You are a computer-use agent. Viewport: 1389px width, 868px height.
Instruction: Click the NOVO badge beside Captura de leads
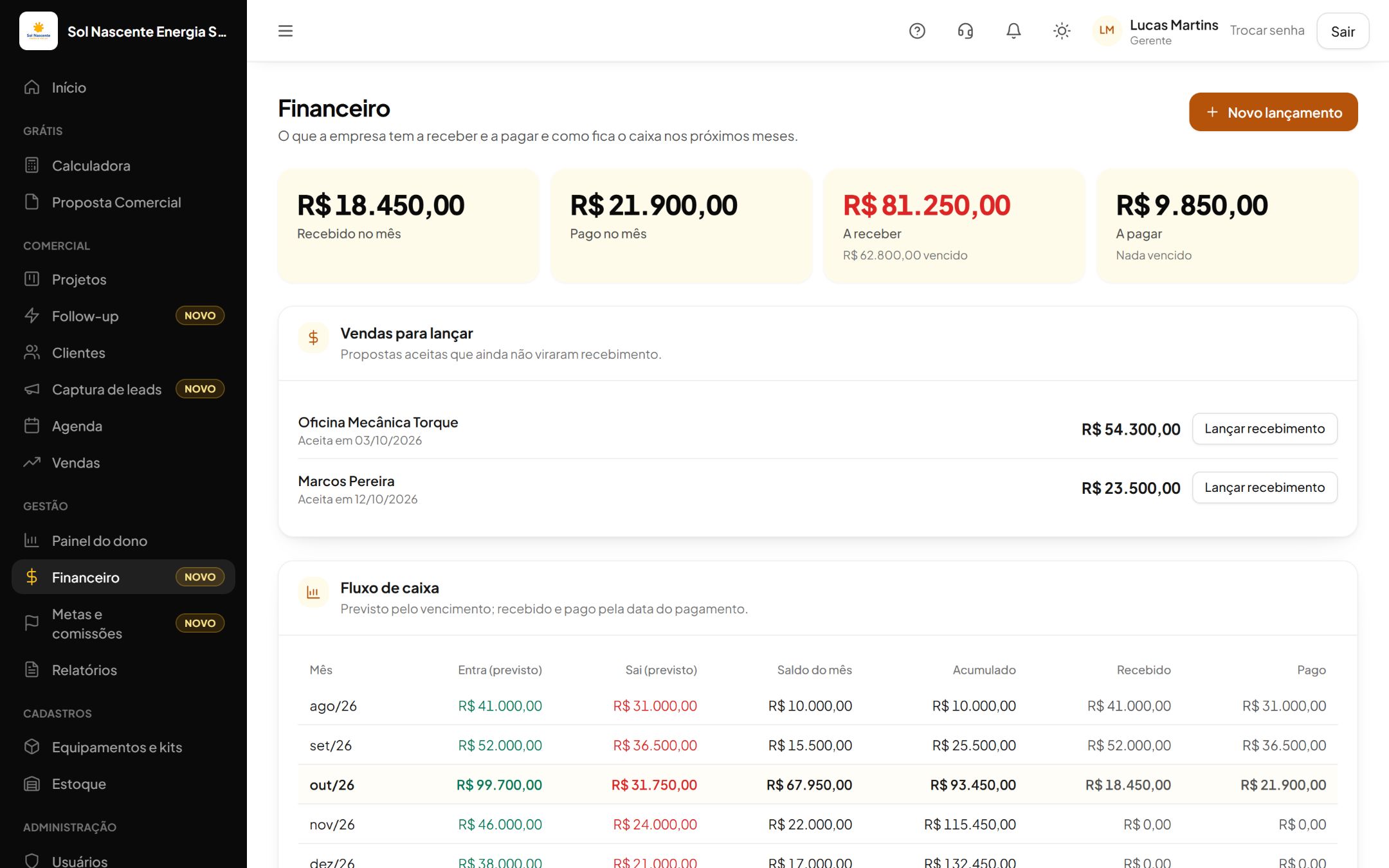click(x=200, y=389)
